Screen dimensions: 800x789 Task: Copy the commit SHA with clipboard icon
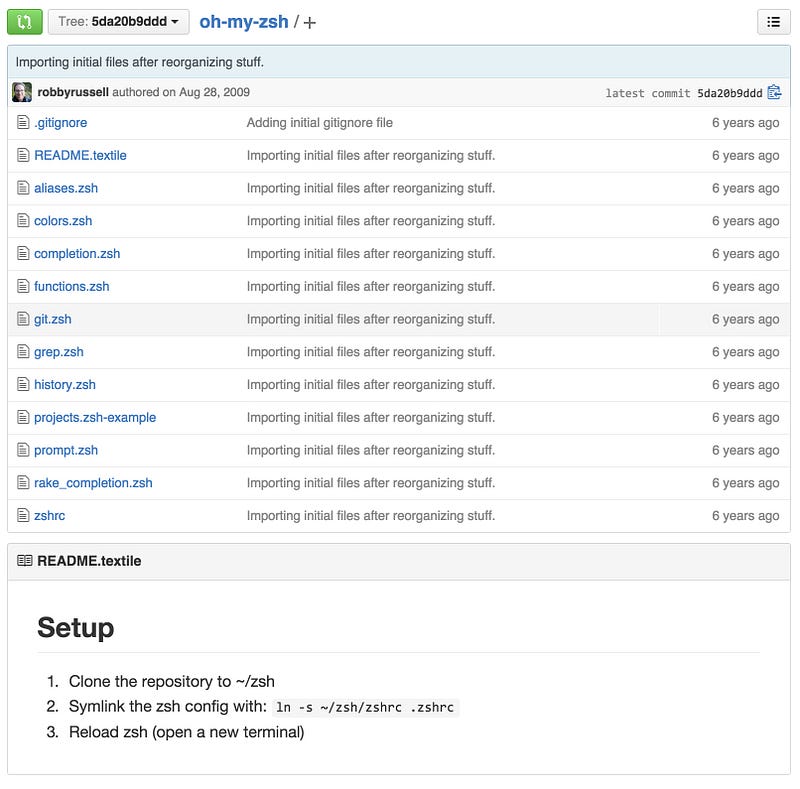click(774, 92)
